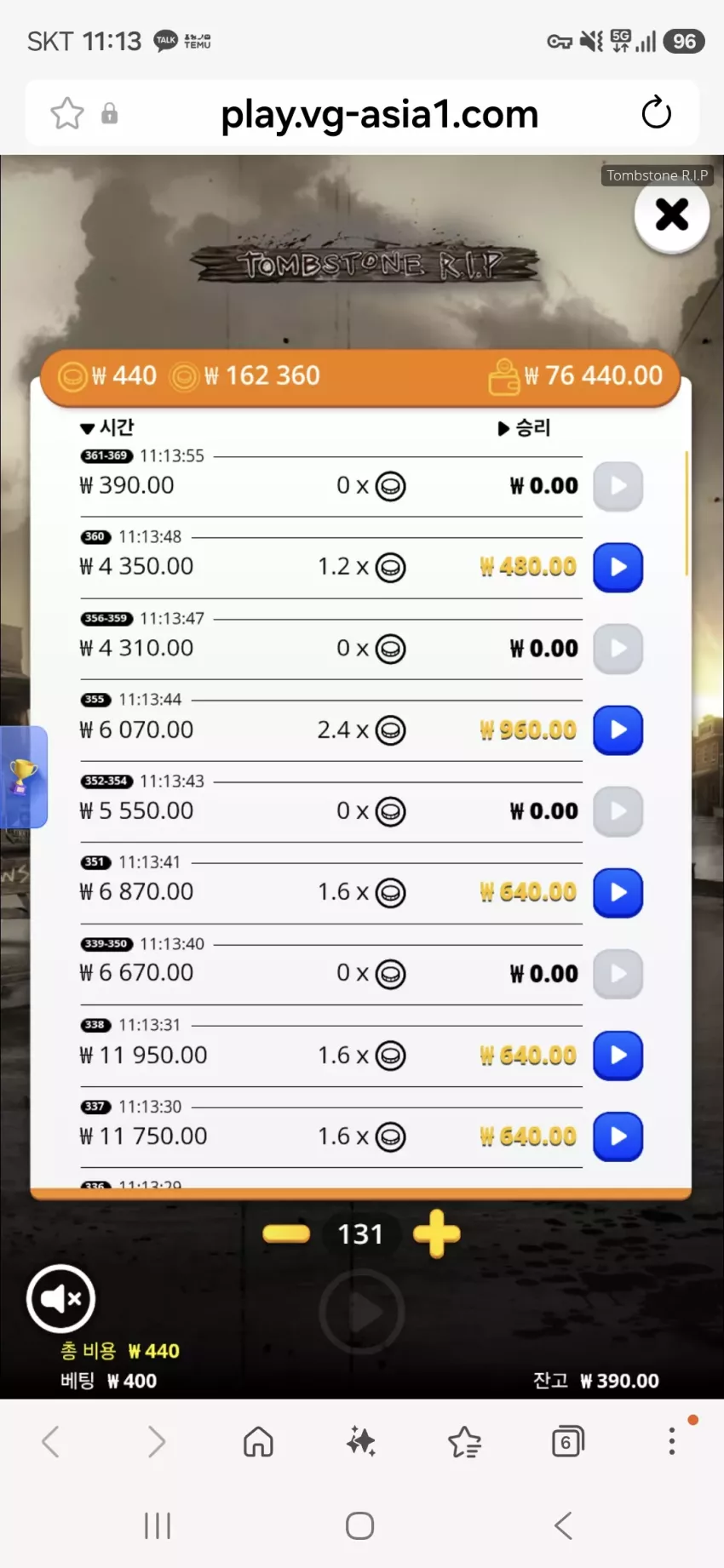Close the bet history panel with X
This screenshot has width=724, height=1568.
point(672,215)
